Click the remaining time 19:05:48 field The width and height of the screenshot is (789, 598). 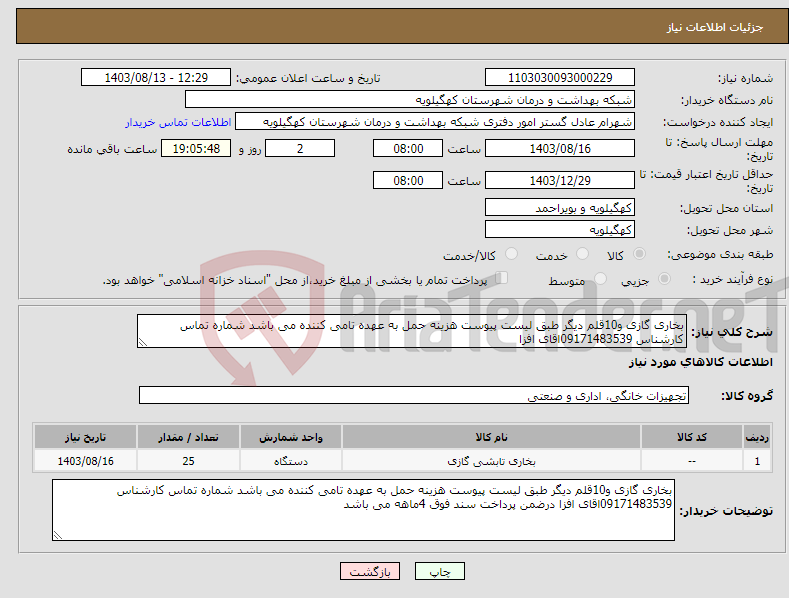coord(196,148)
